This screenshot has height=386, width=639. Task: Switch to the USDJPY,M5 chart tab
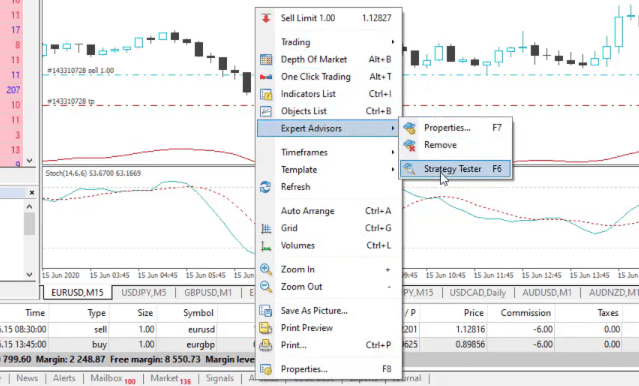pos(144,293)
